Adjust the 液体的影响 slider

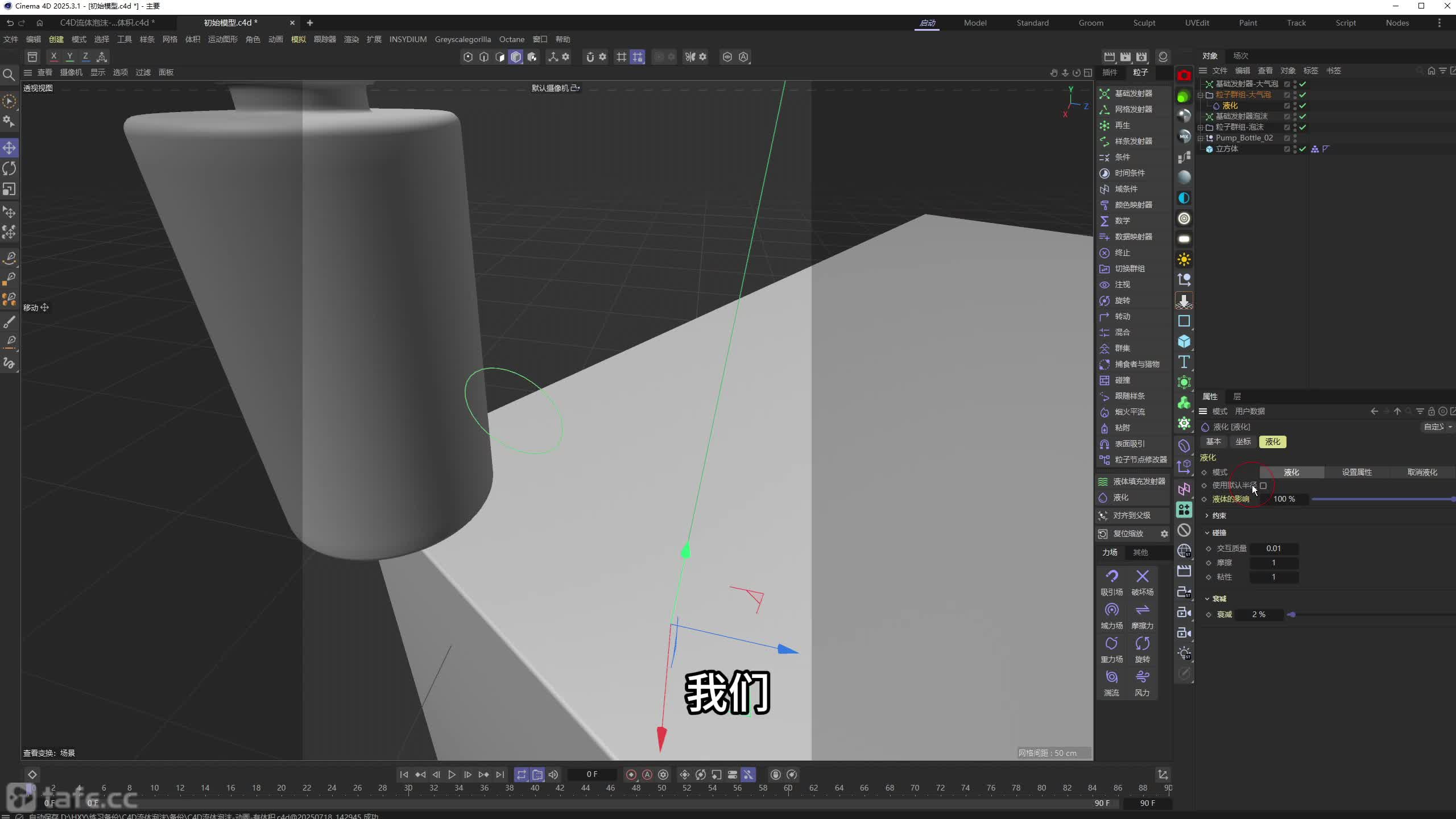(1383, 499)
